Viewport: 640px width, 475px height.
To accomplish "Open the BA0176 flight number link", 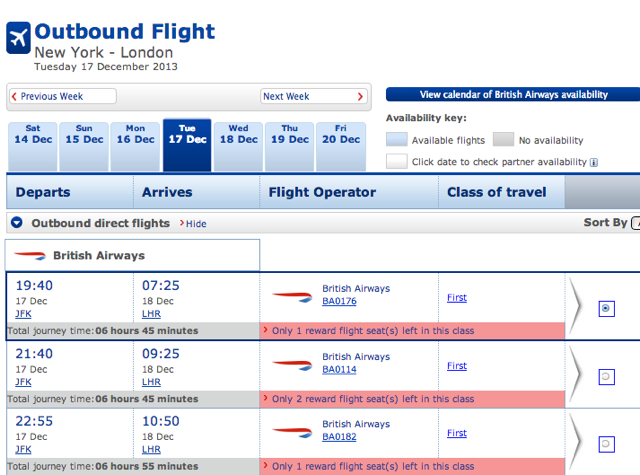I will coord(339,301).
